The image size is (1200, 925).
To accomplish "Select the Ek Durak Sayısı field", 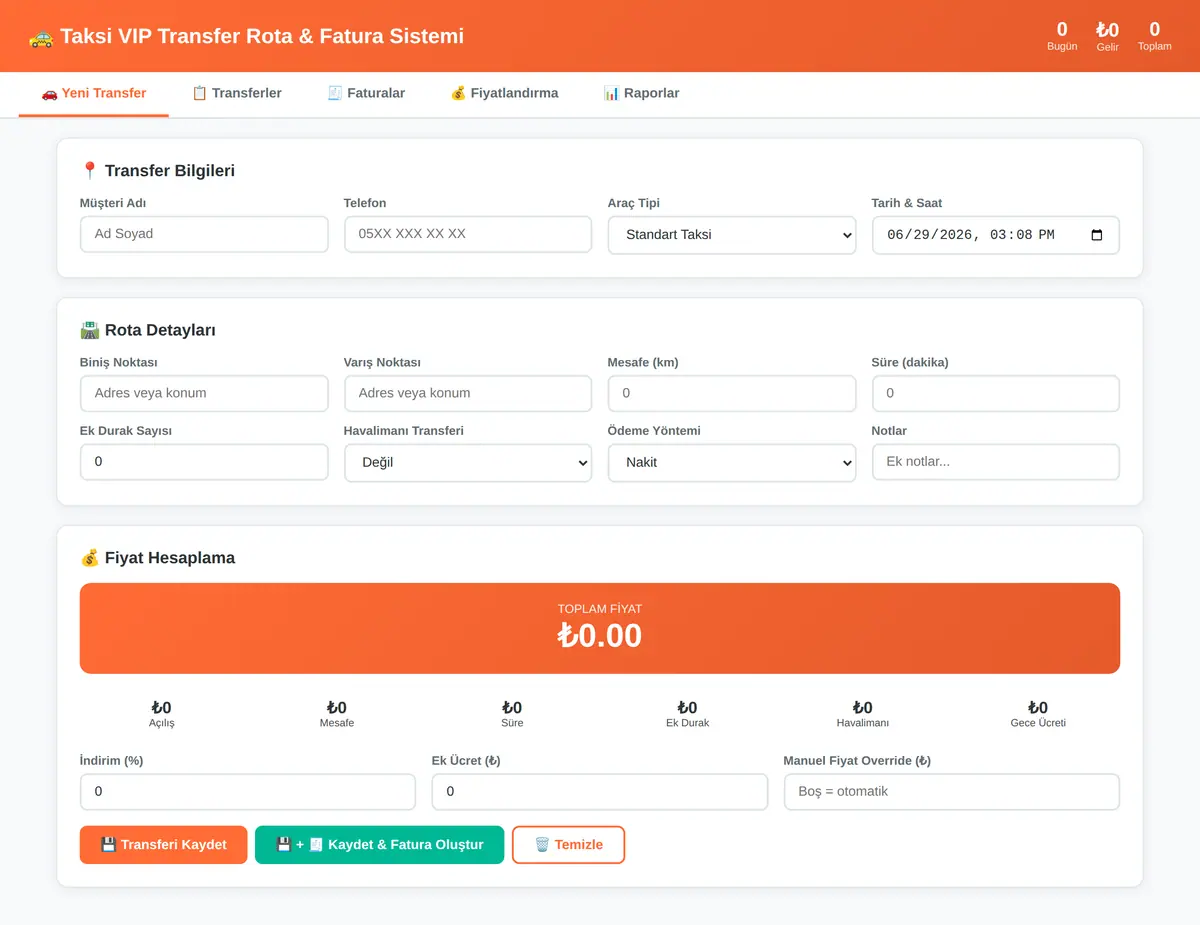I will click(204, 462).
